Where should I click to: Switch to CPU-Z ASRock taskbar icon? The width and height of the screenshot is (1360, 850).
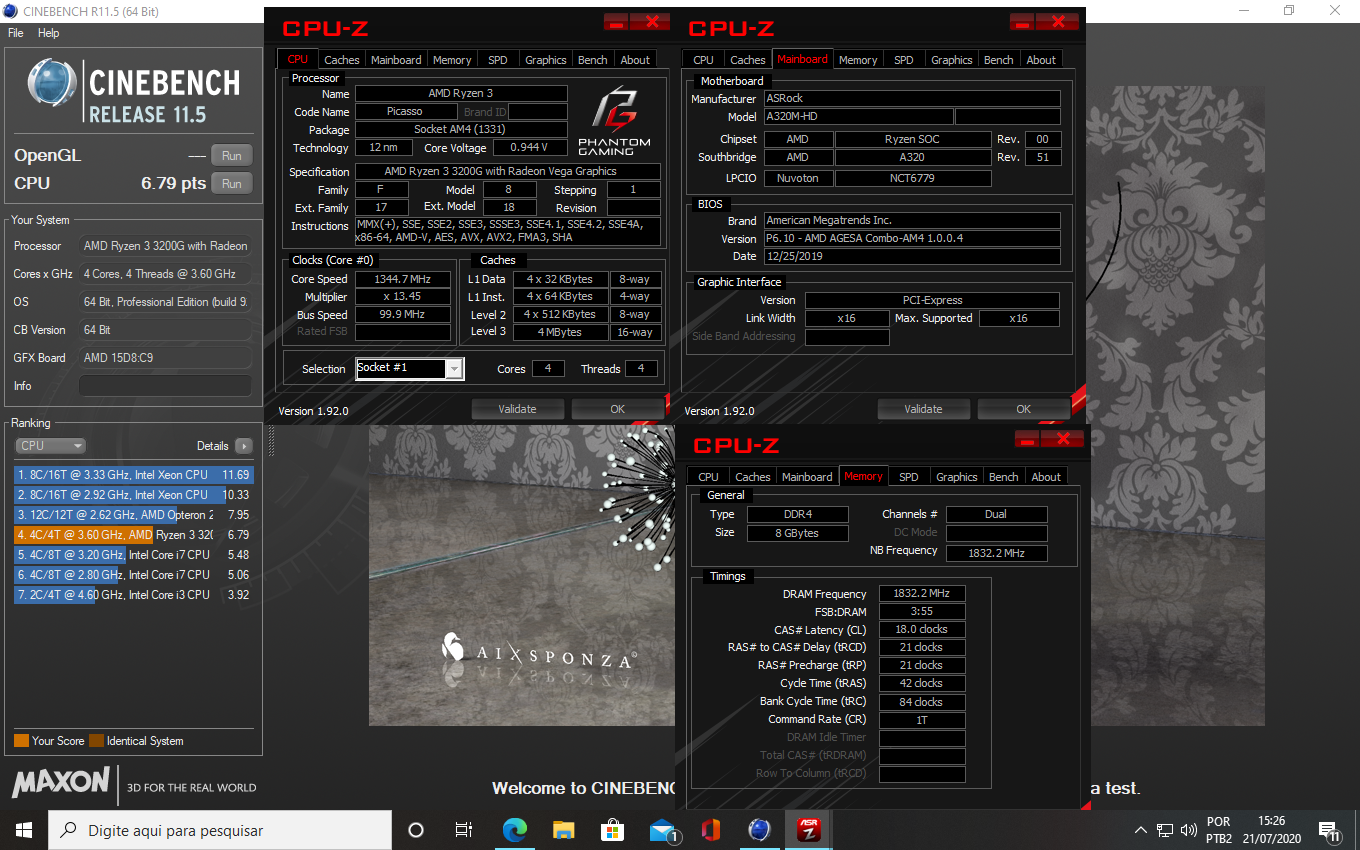click(x=809, y=830)
